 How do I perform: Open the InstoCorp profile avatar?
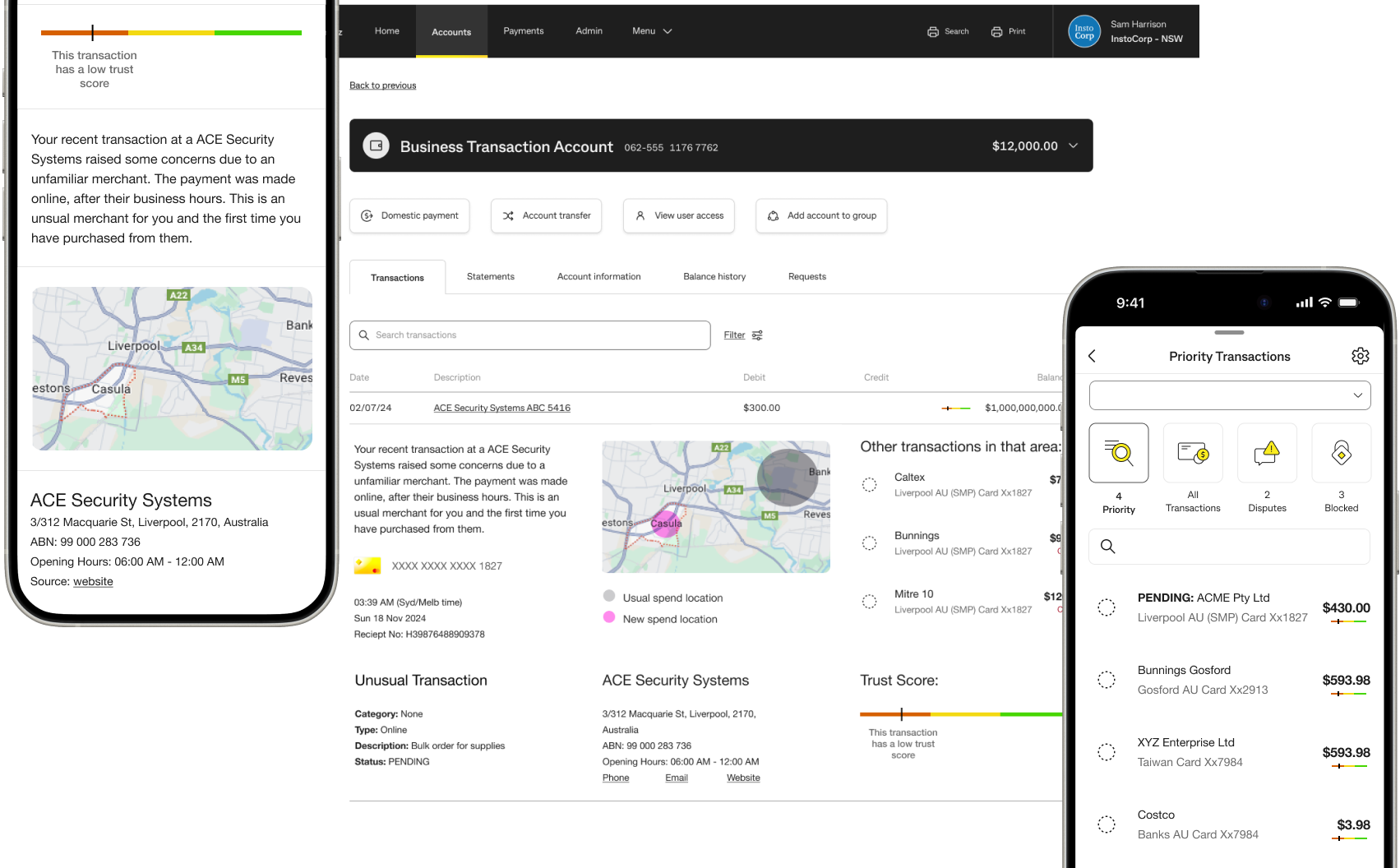coord(1084,32)
